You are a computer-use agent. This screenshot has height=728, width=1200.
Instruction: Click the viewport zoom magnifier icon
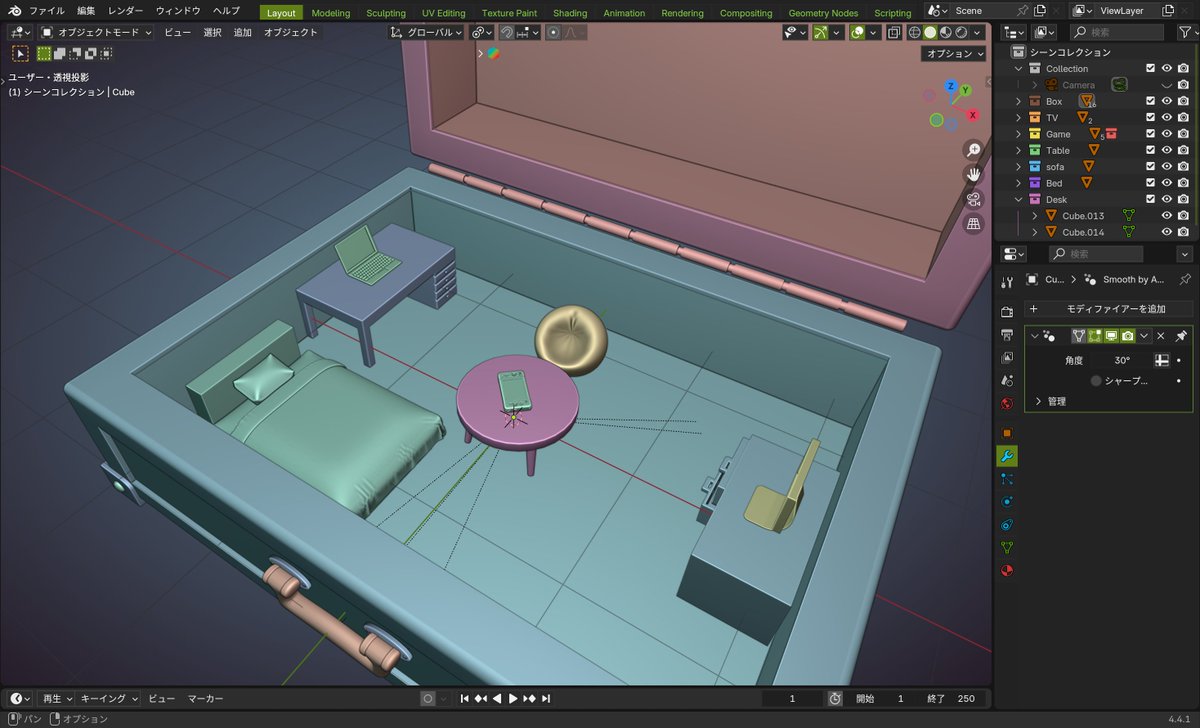(974, 150)
